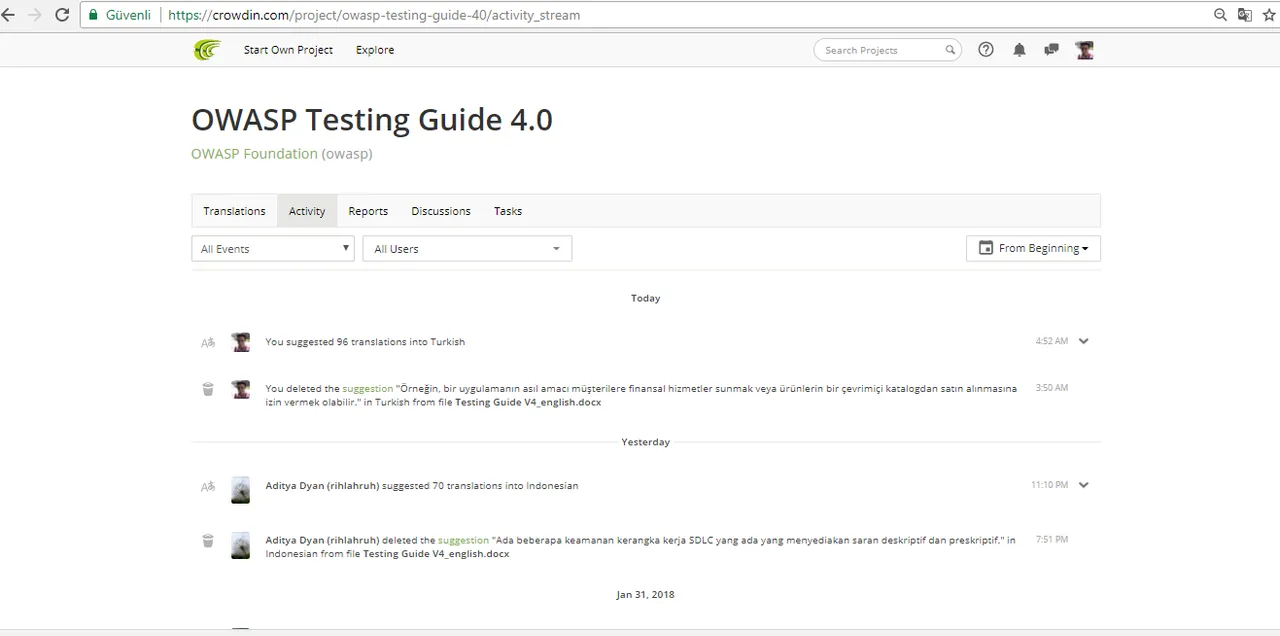Go to the Tasks tab

coord(508,211)
